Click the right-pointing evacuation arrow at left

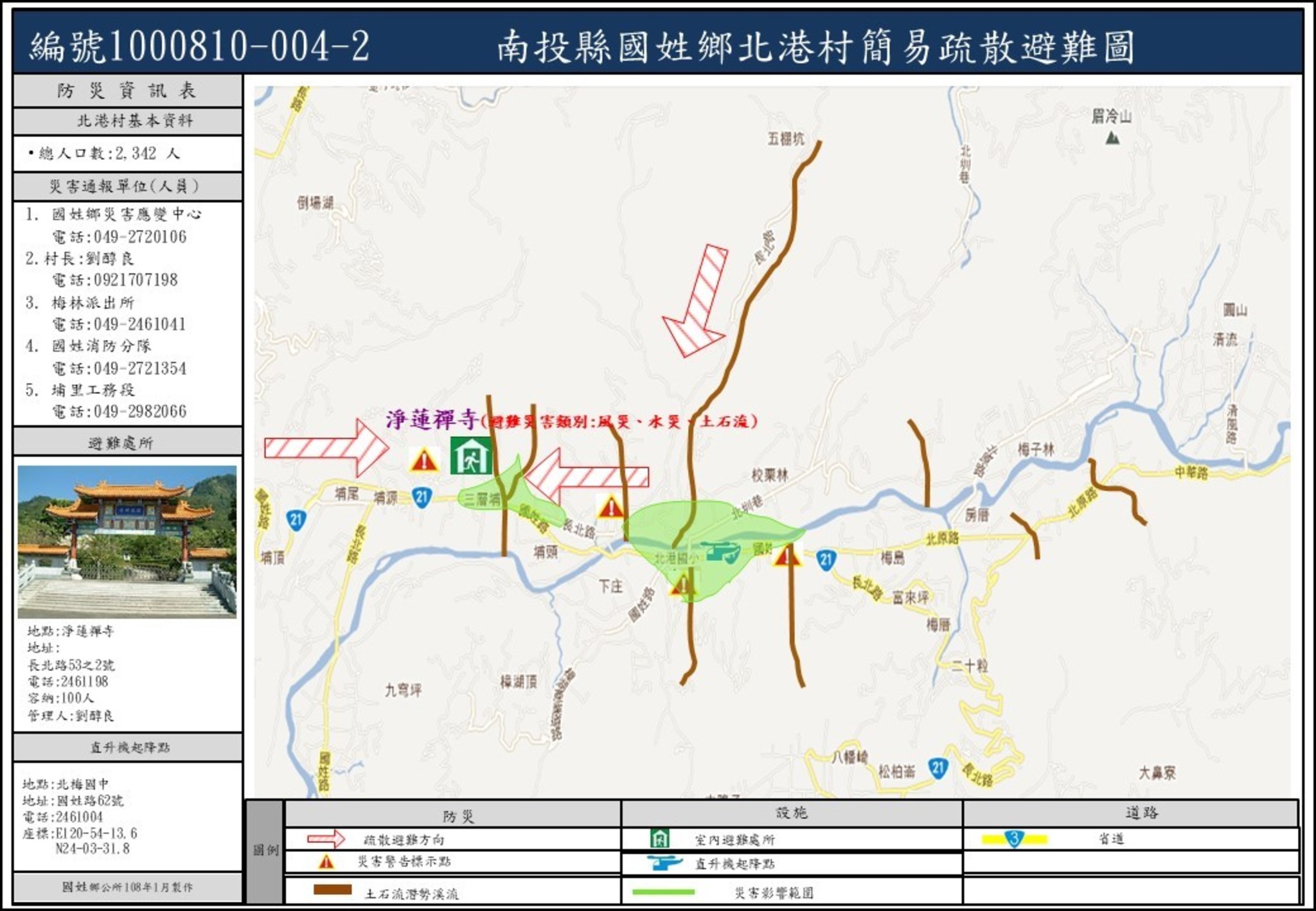[x=325, y=447]
